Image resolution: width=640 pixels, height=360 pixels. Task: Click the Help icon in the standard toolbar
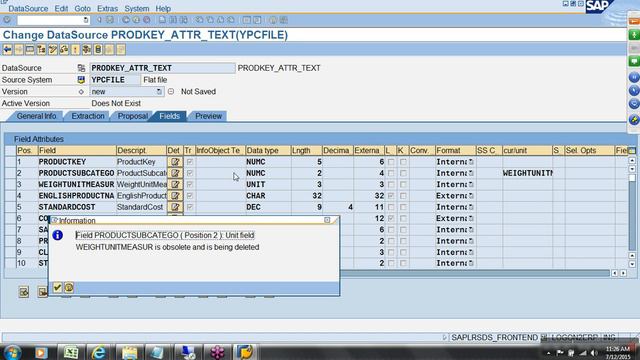point(273,20)
